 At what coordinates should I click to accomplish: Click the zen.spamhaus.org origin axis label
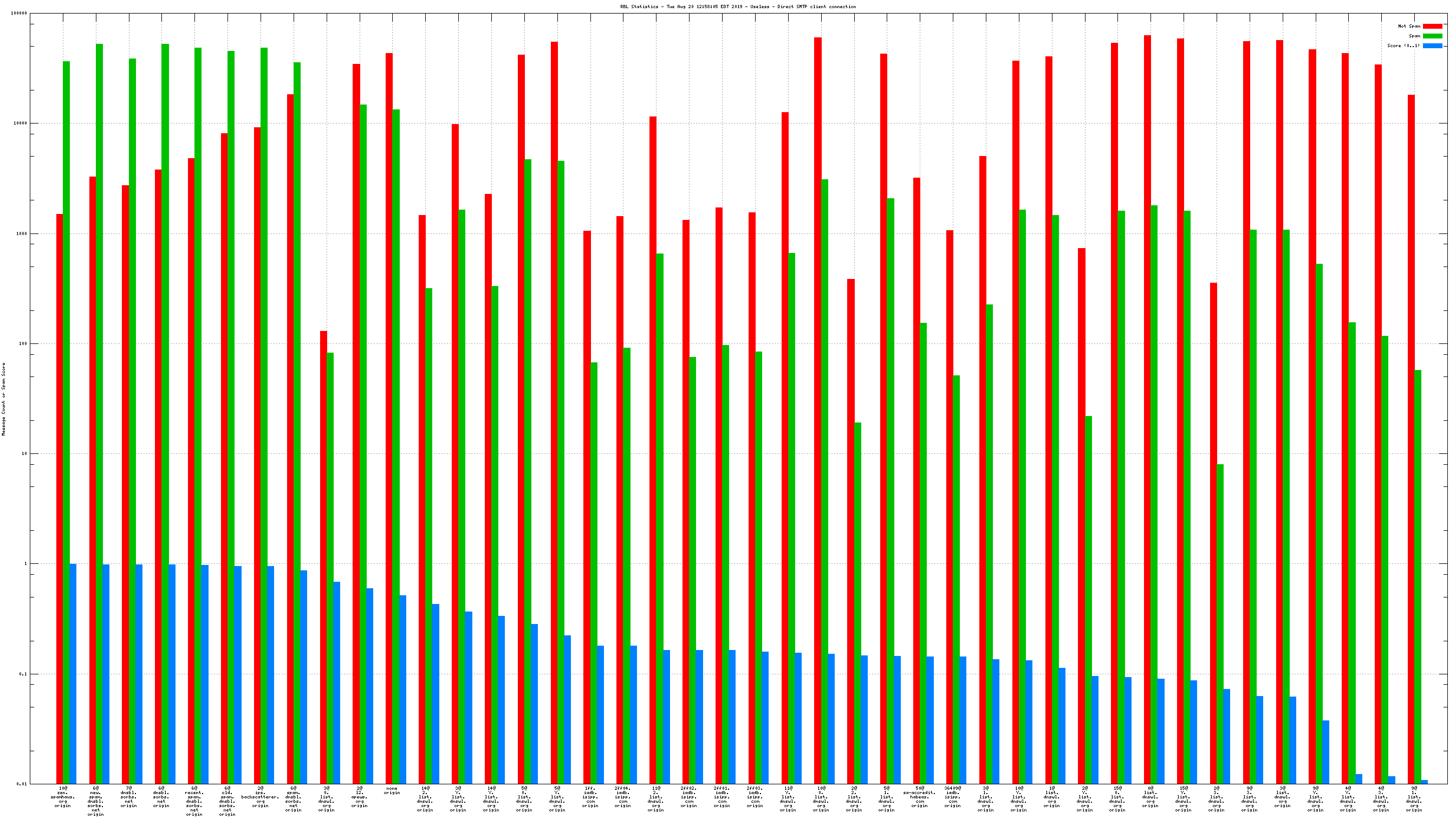point(63,796)
